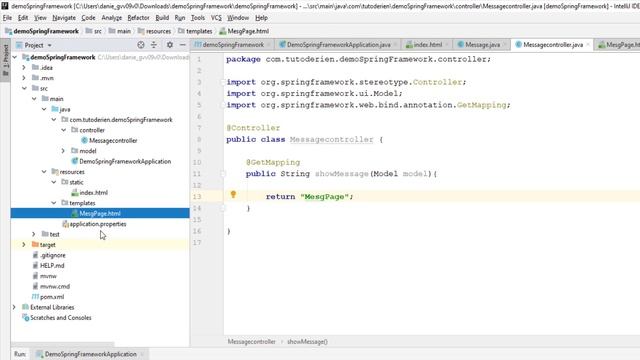The image size is (640, 360).
Task: Switch to Message.java editor tab
Action: pos(482,45)
